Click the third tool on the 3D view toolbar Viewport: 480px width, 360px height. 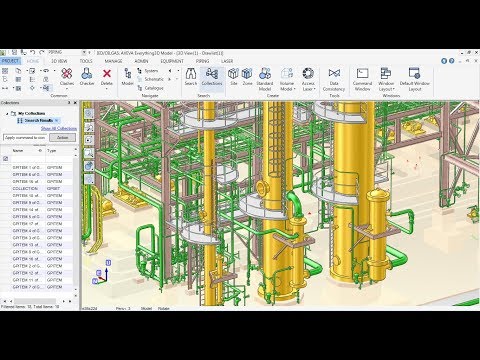point(89,140)
